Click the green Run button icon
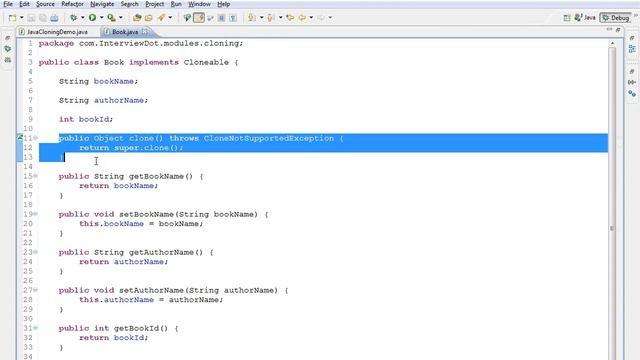Viewport: 640px width, 360px height. coord(92,18)
